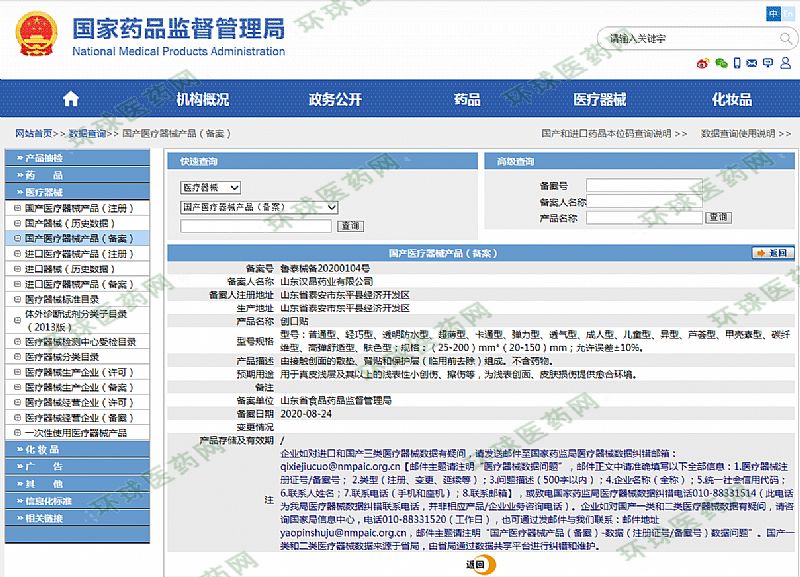Click the mobile phone icon

[x=736, y=63]
